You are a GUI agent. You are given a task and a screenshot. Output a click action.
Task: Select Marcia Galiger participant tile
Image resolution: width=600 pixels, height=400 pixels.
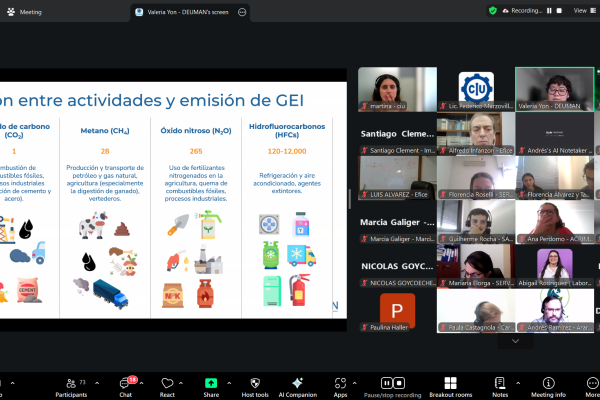click(397, 222)
